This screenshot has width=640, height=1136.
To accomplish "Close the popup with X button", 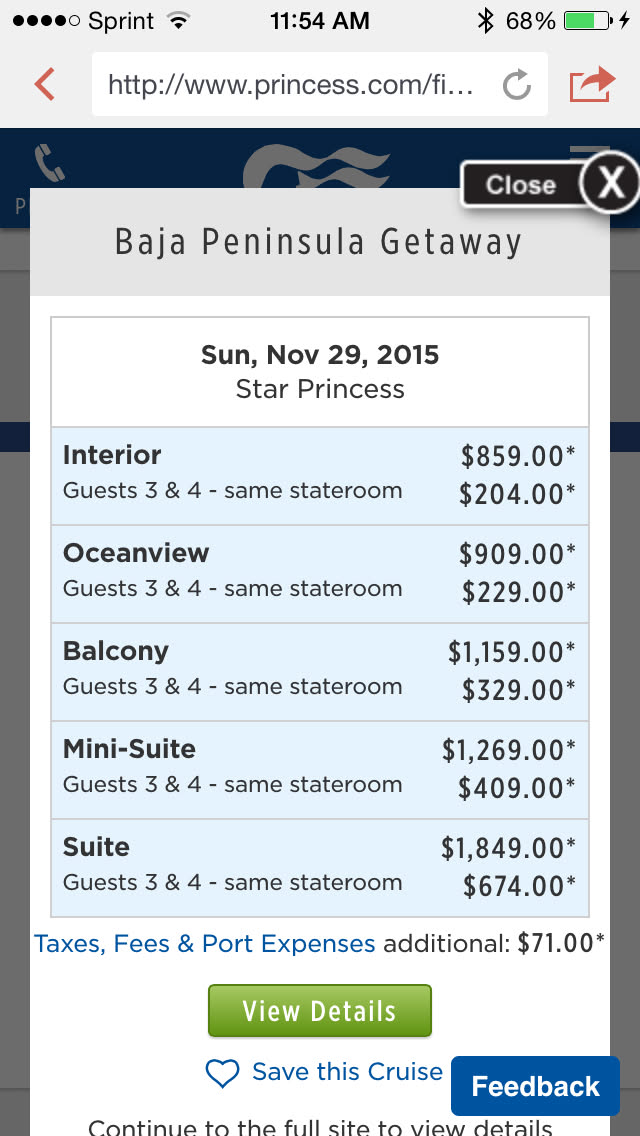I will (609, 183).
